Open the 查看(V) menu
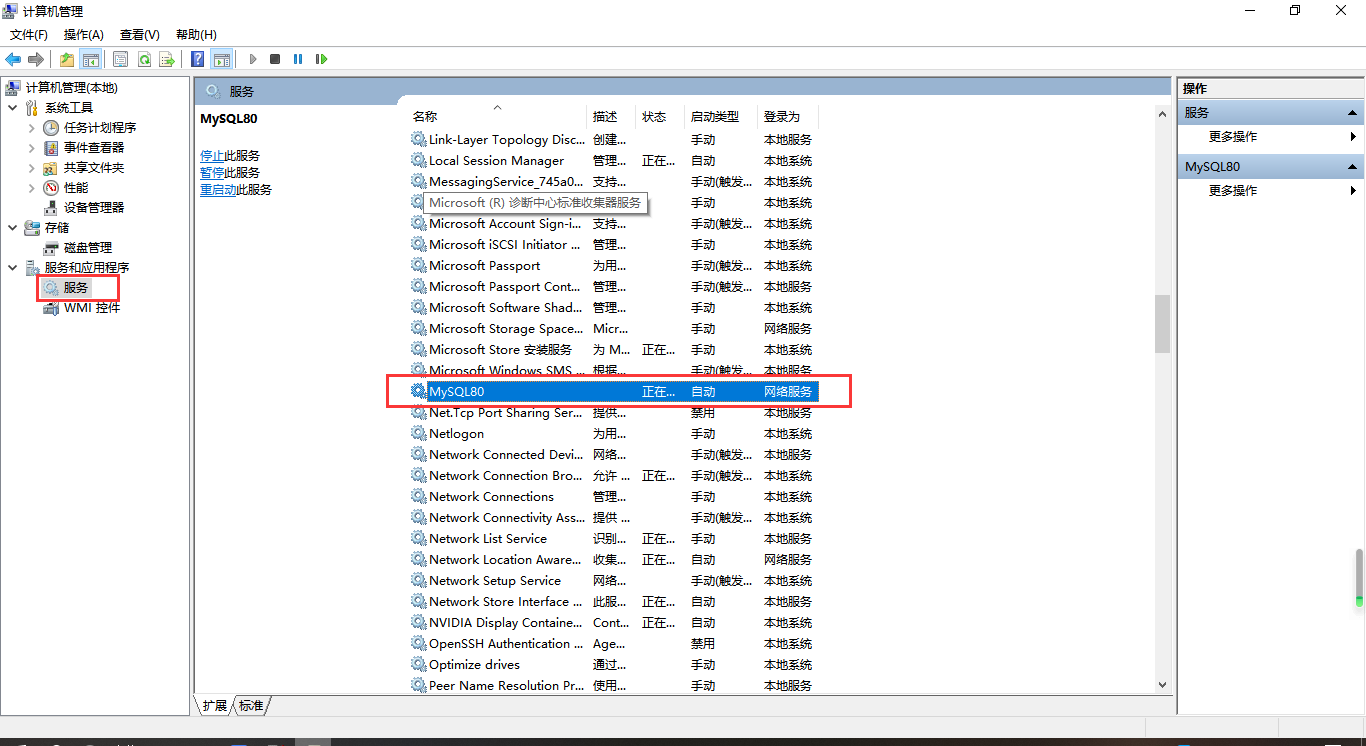 pos(139,35)
